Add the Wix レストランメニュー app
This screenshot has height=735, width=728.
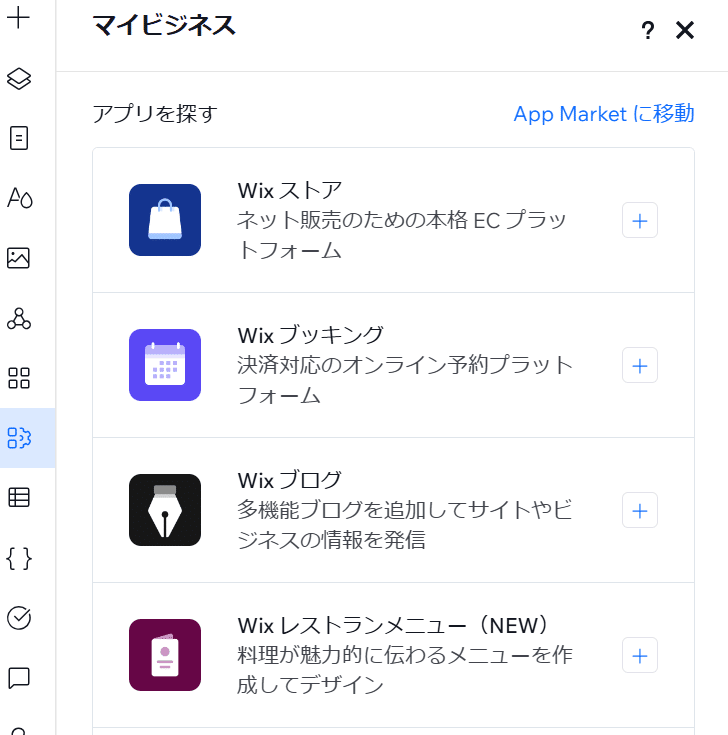coord(640,655)
